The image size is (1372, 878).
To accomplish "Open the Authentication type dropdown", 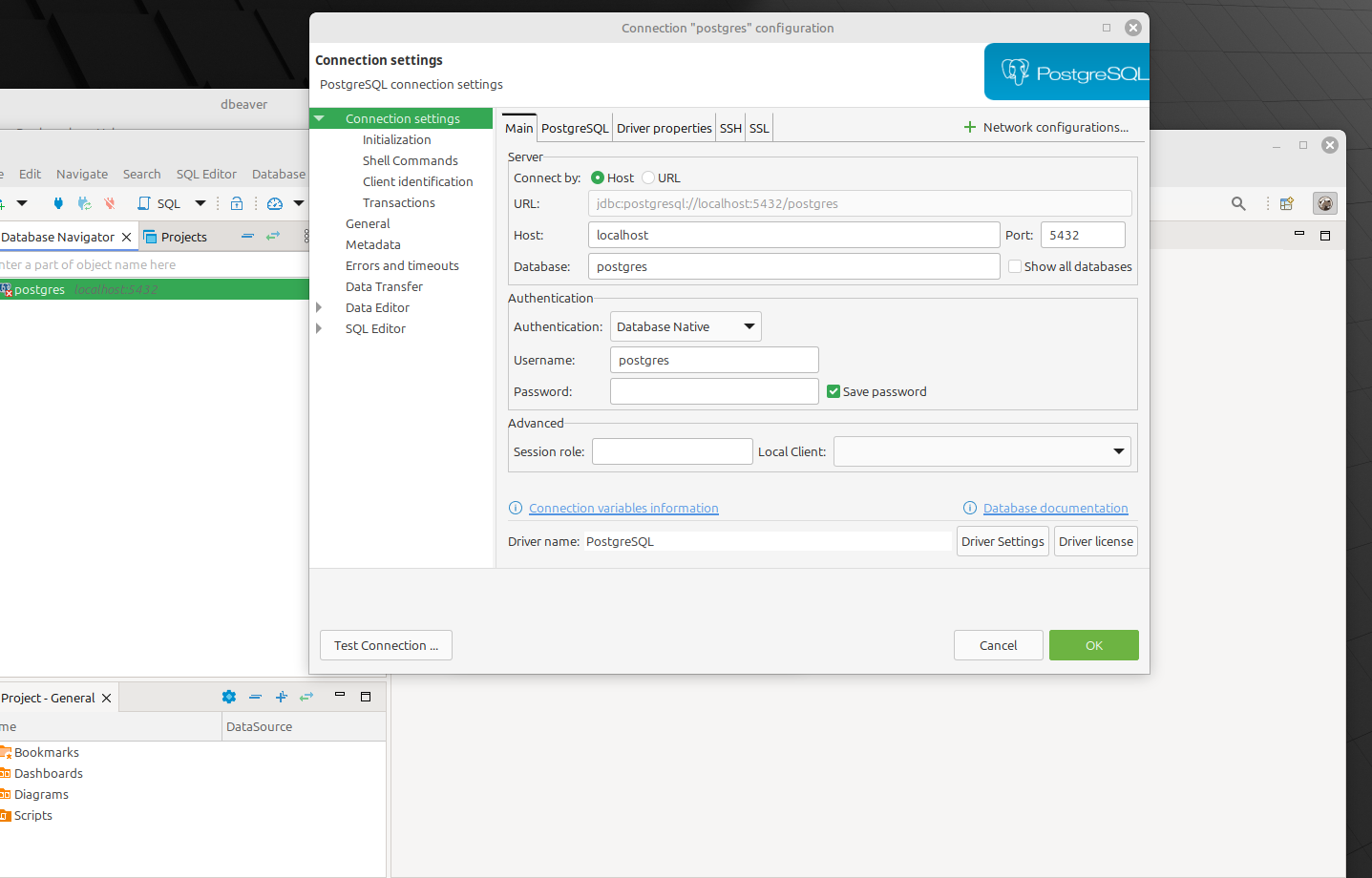I will pos(686,326).
